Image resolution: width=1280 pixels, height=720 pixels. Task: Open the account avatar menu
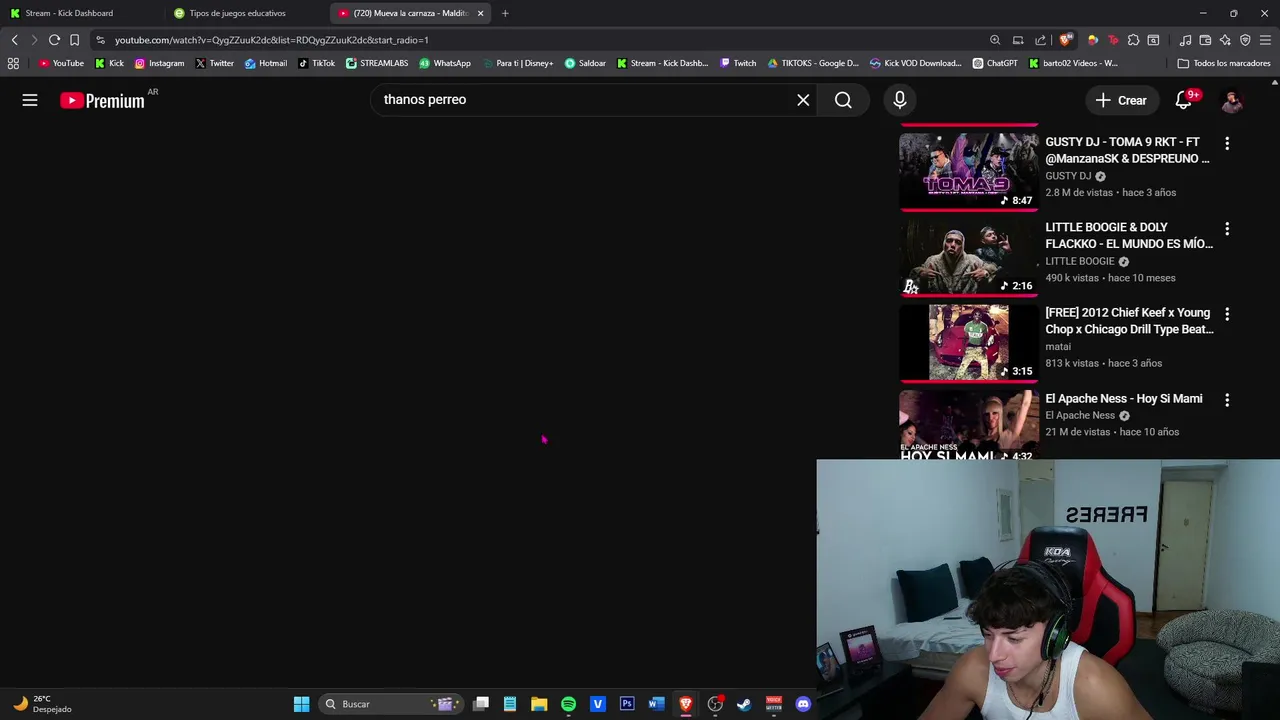(1232, 100)
